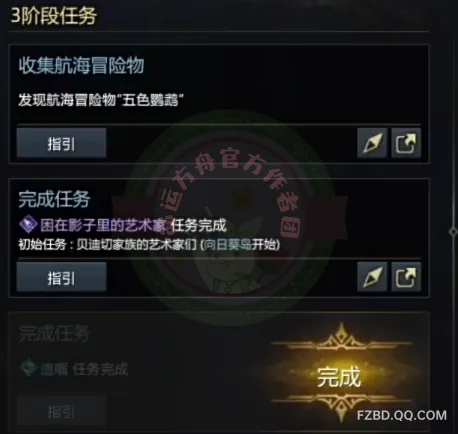Click the dimmed 指引 button in the third card
458x434 pixels.
click(x=61, y=411)
